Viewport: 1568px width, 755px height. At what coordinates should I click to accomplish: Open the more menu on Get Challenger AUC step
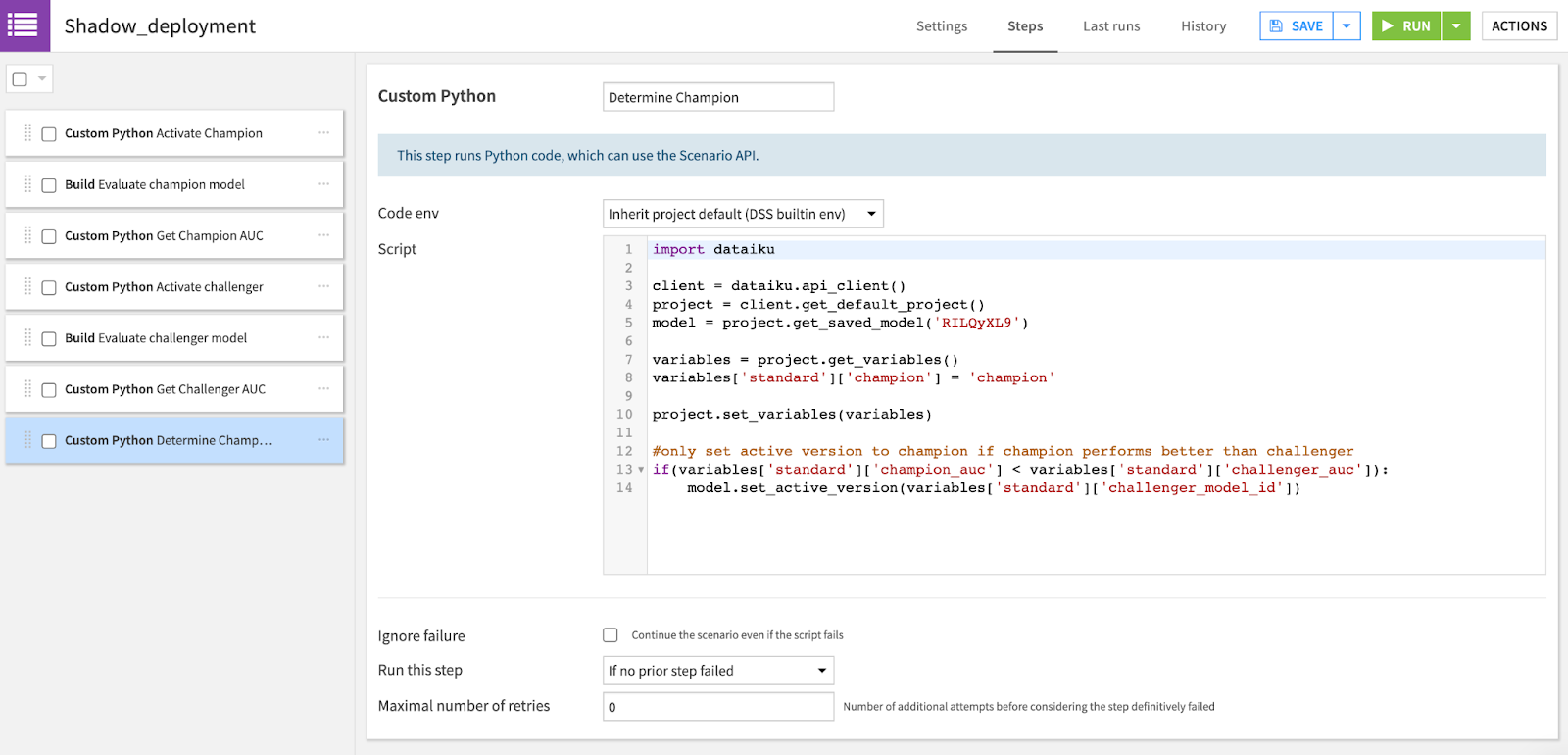[323, 389]
